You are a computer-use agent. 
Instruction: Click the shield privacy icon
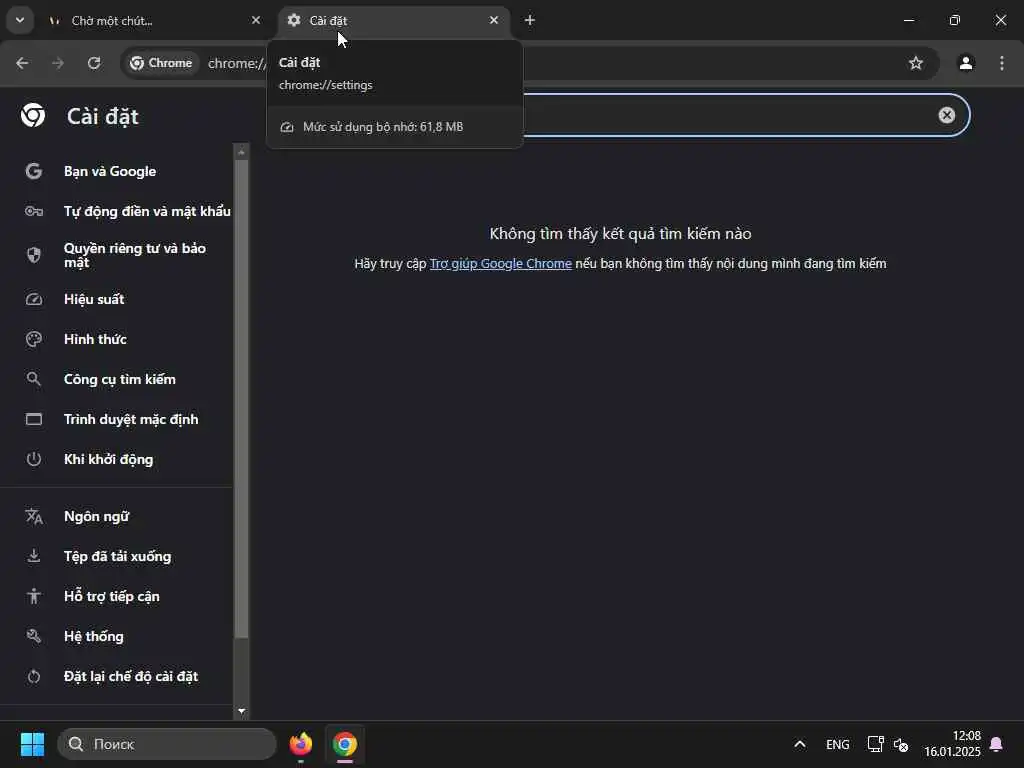point(33,255)
